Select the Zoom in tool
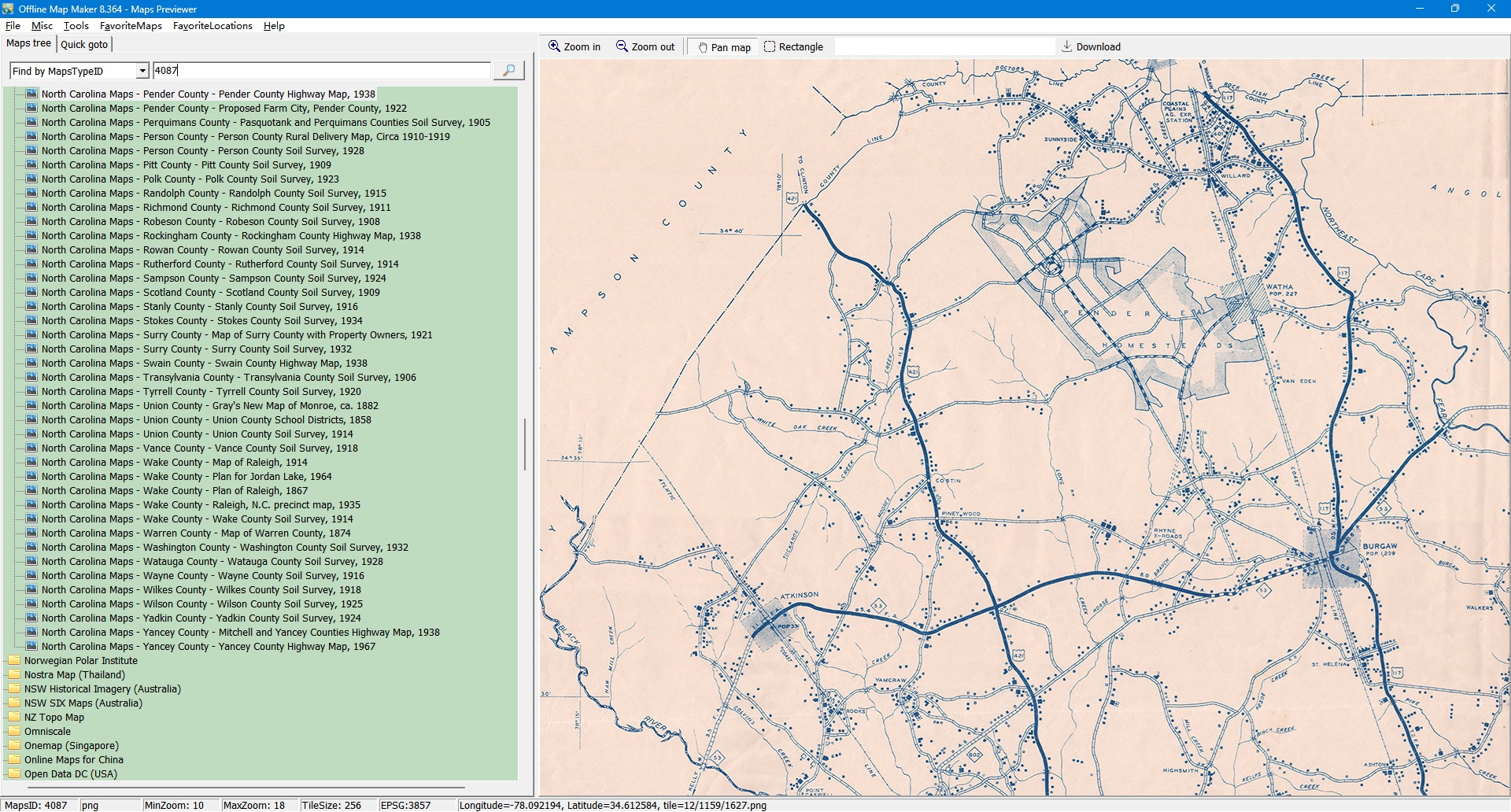The image size is (1511, 812). [x=574, y=46]
